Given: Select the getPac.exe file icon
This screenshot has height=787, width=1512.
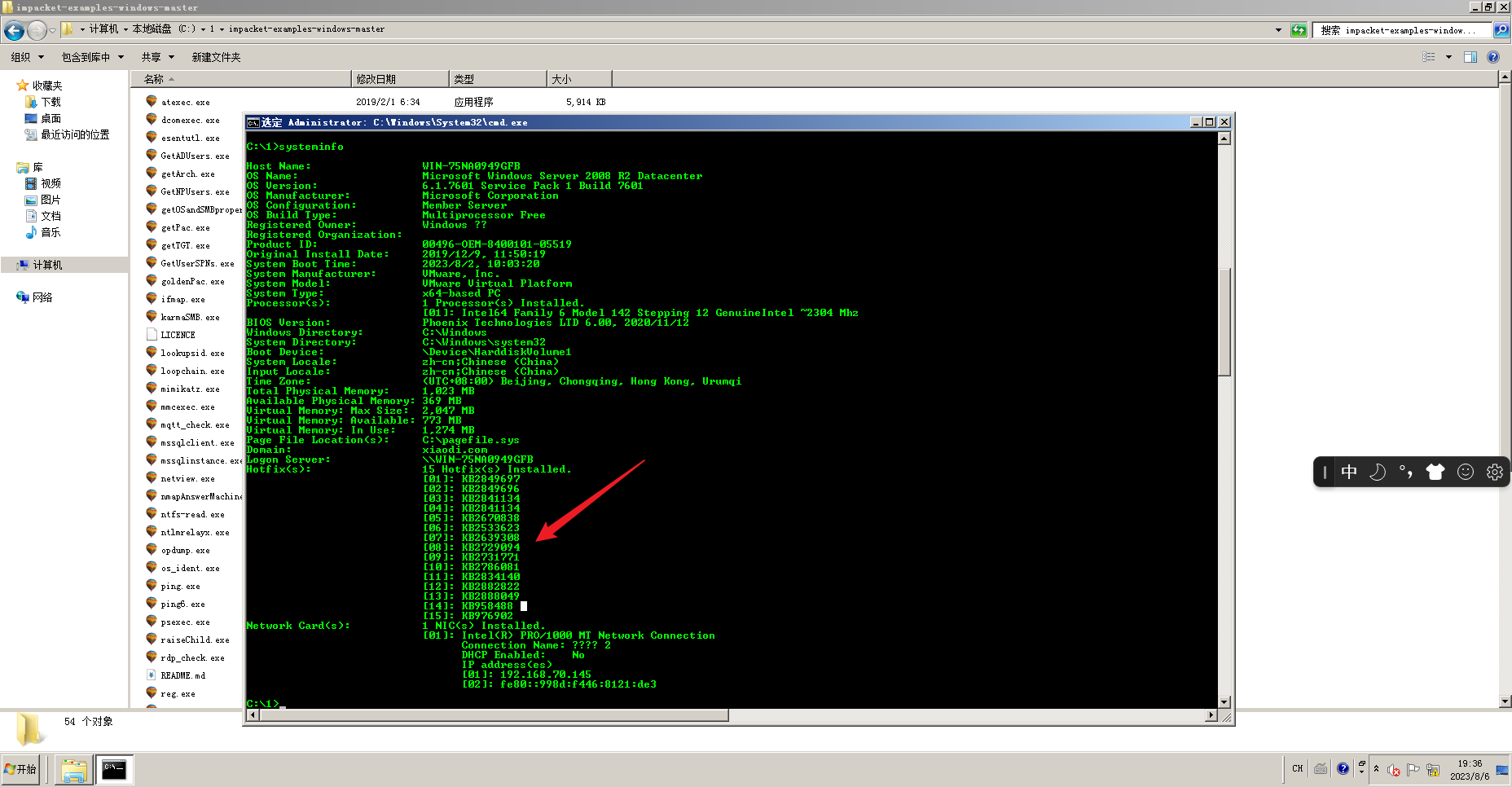Looking at the screenshot, I should point(152,226).
